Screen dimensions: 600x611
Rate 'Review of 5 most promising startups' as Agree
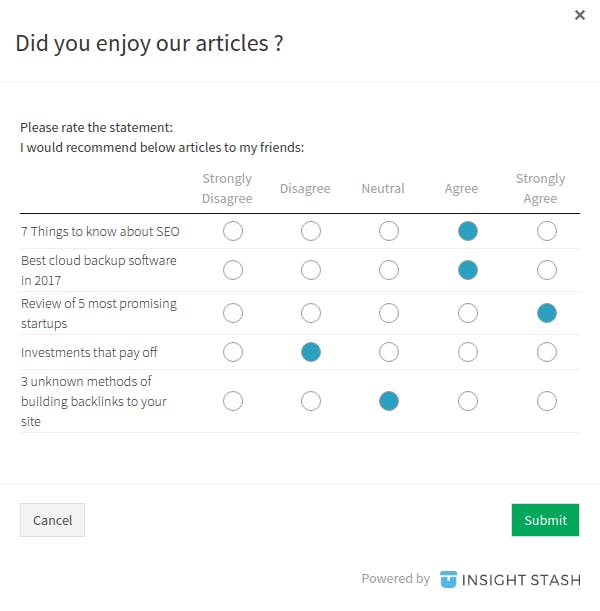click(467, 313)
